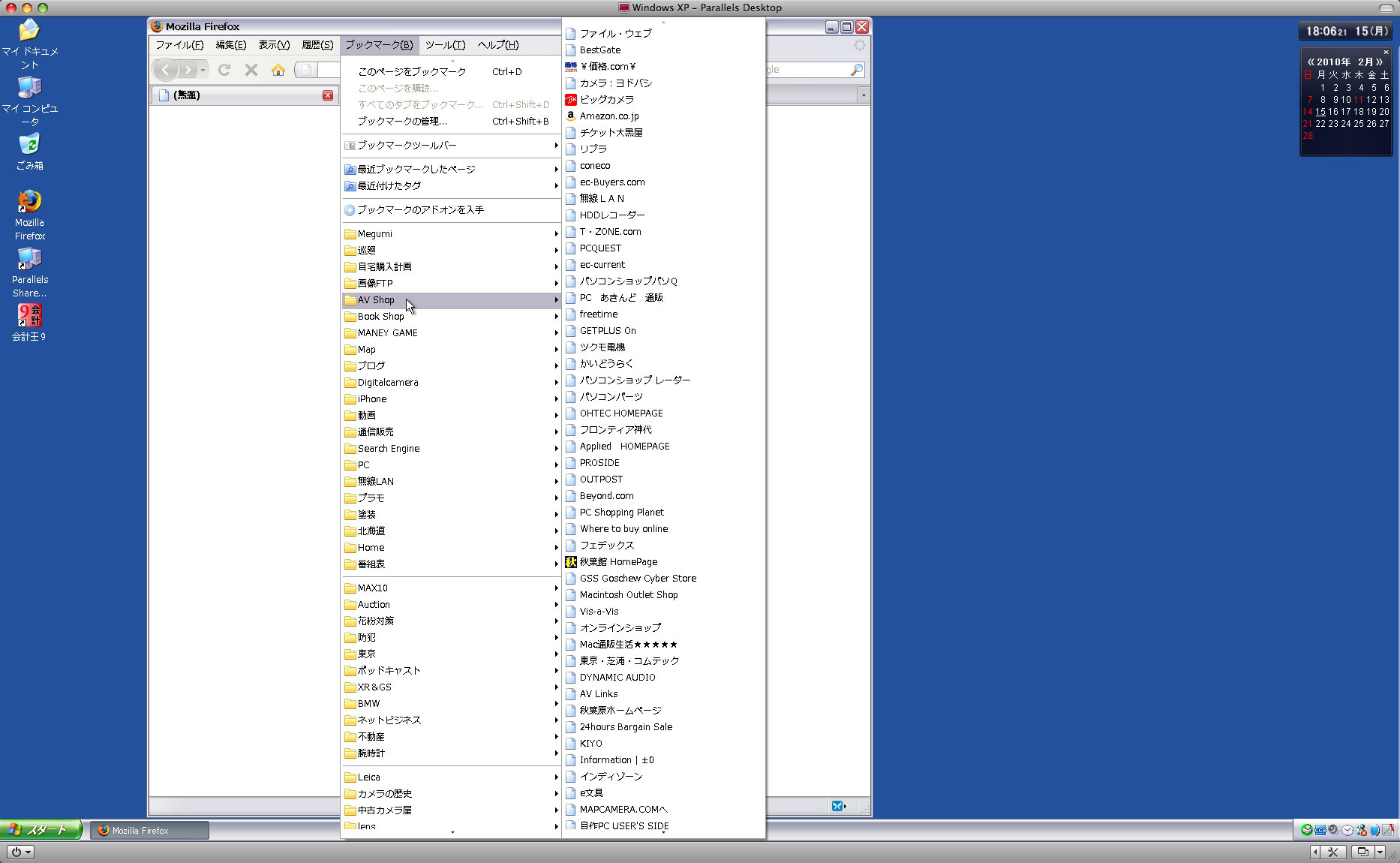This screenshot has height=863, width=1400.
Task: Select the Mozilla Firefox desktop shortcut
Action: [x=29, y=215]
